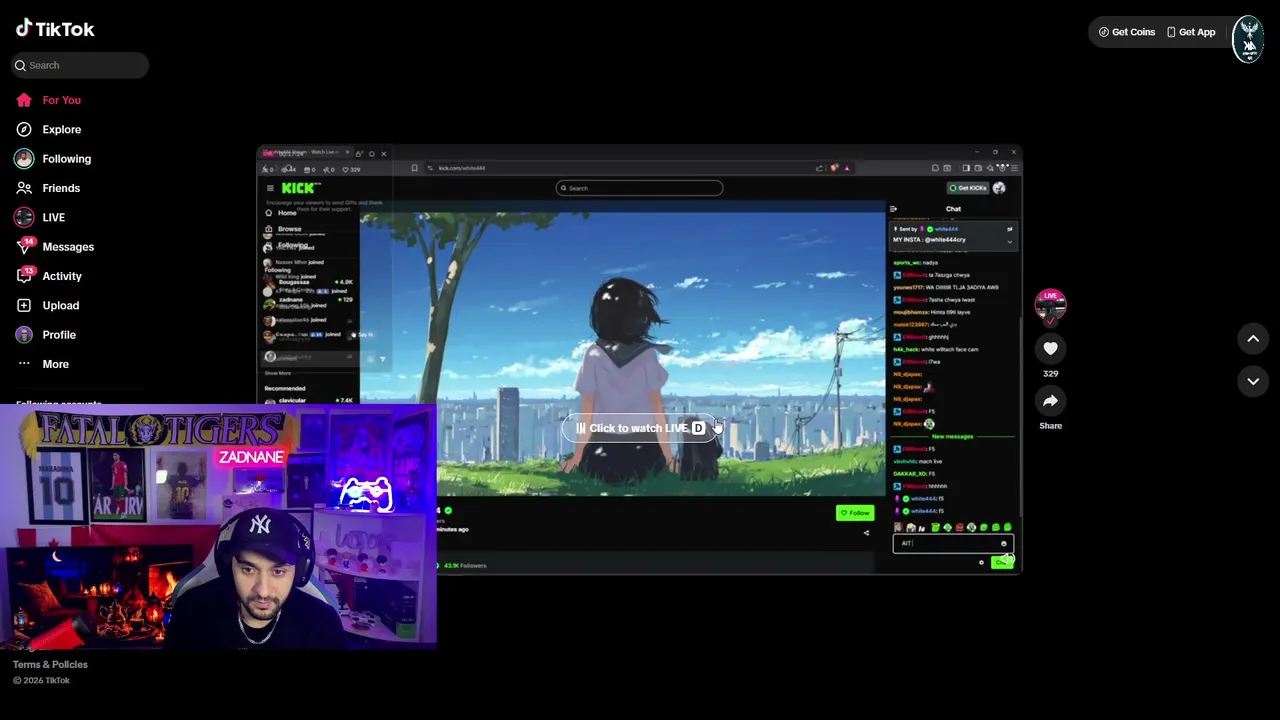Open Terms & Policies link
1280x720 pixels.
point(50,664)
